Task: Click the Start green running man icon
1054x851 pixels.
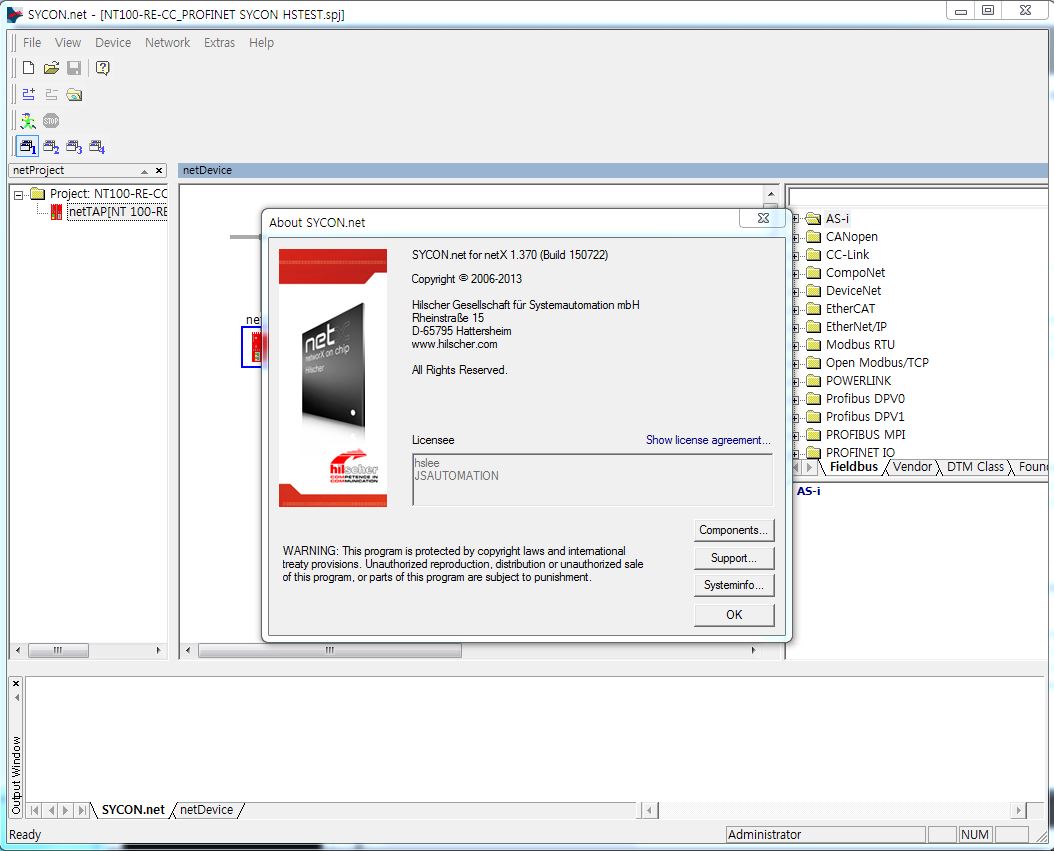Action: pyautogui.click(x=28, y=121)
